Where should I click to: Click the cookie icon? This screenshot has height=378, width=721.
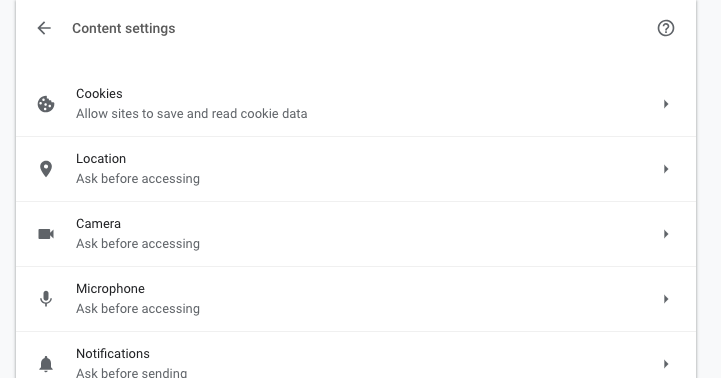pyautogui.click(x=46, y=104)
